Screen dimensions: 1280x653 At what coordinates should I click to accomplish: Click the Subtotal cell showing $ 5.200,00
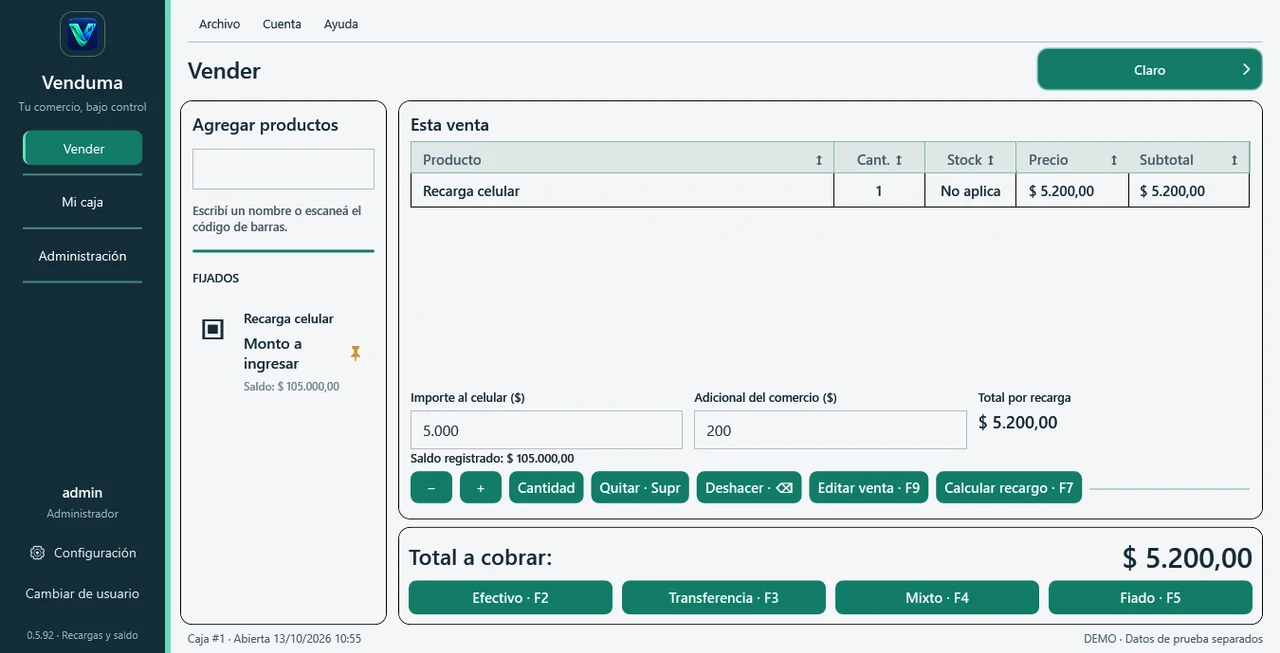point(1189,191)
